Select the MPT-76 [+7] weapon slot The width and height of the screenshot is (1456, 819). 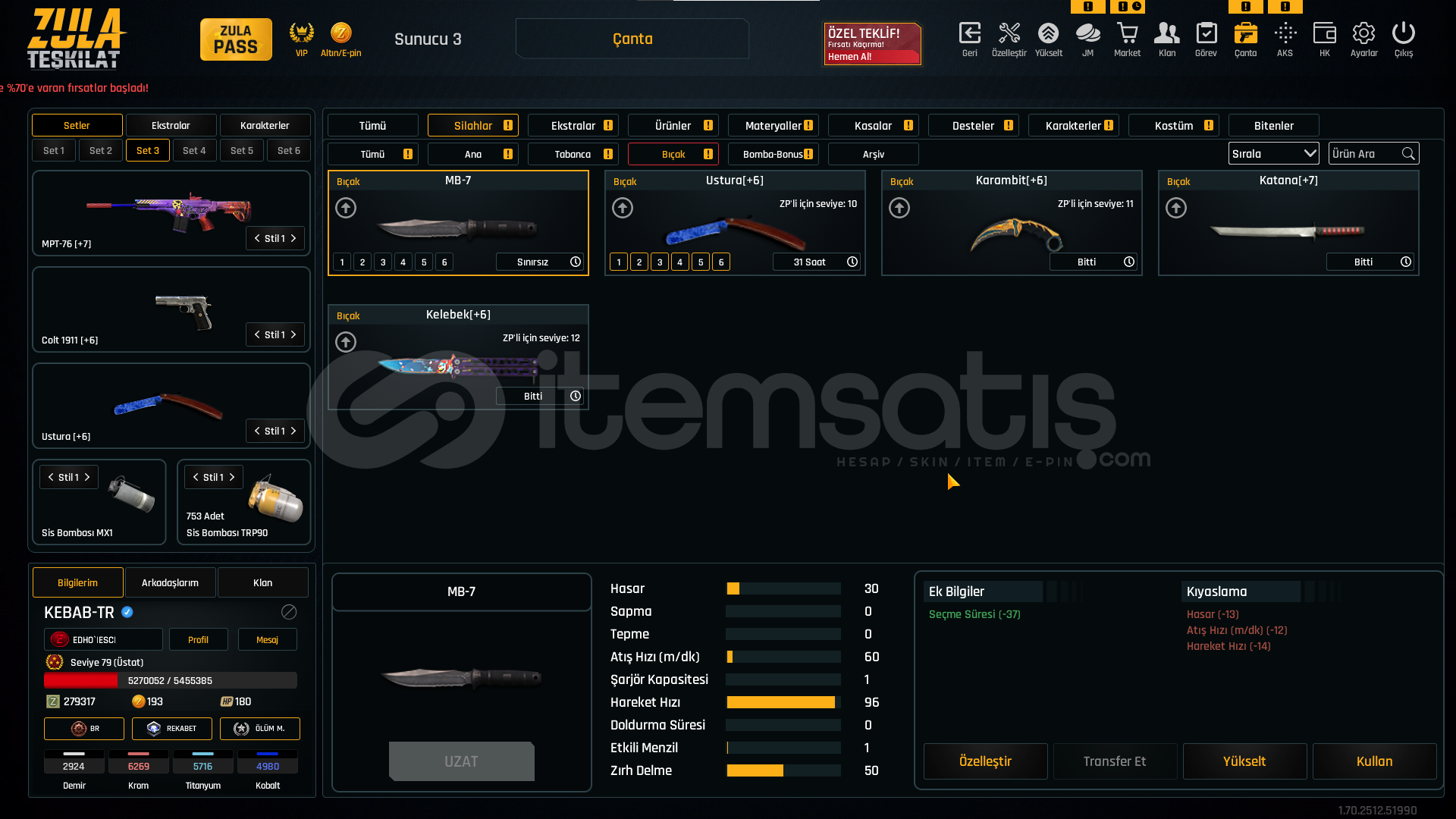pos(171,213)
